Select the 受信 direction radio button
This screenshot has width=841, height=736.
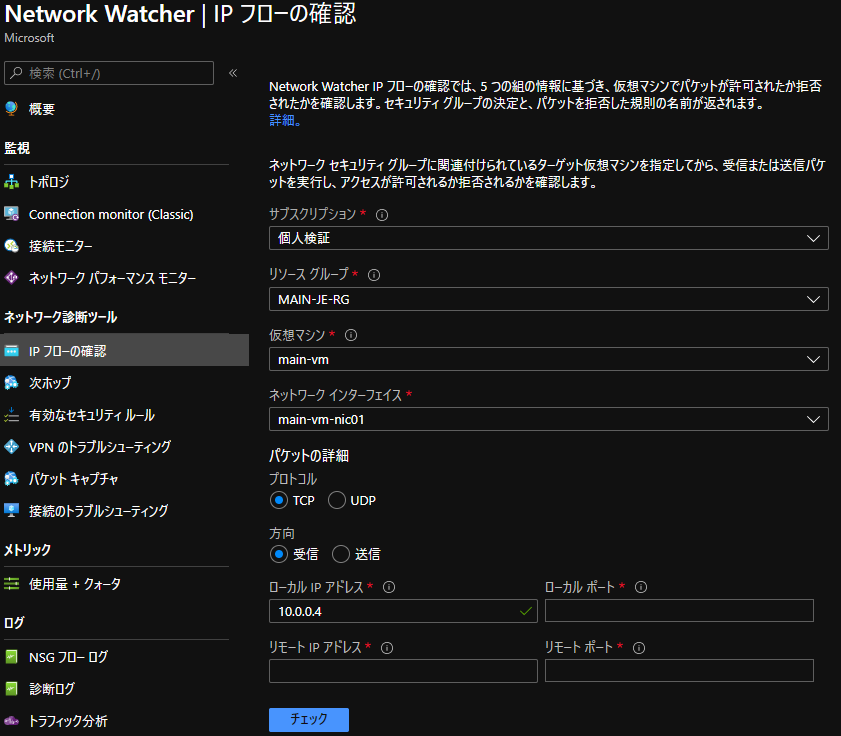pos(278,554)
